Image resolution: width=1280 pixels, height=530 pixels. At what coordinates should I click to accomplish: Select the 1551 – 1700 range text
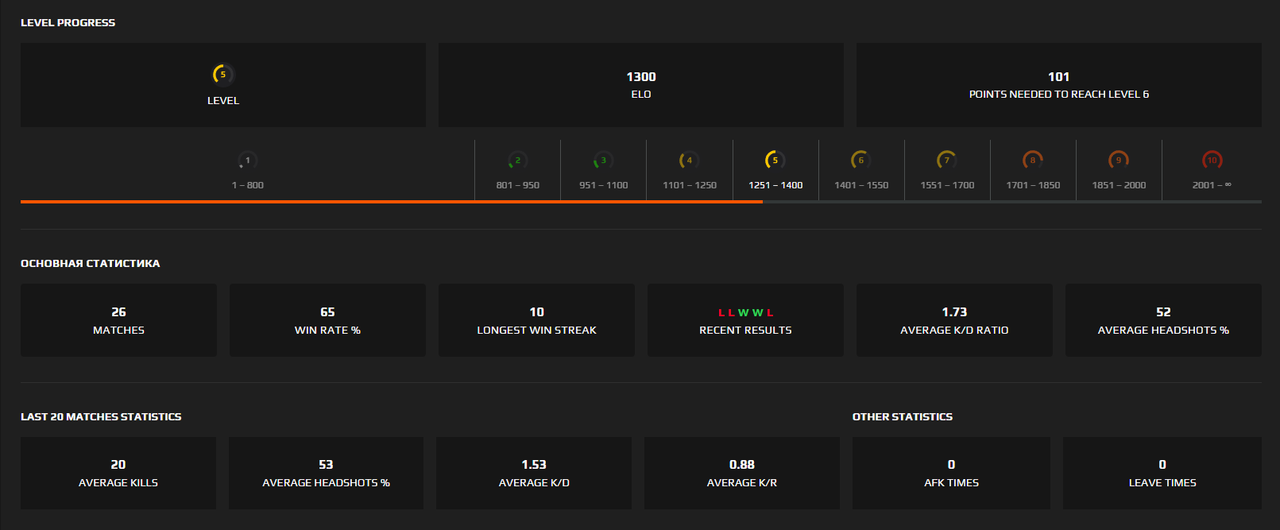[947, 185]
